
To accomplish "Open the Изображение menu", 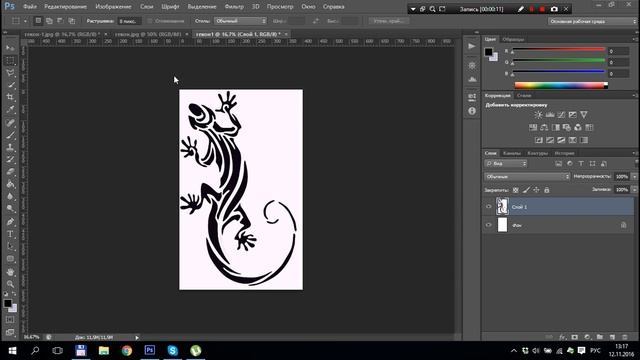I will pos(113,7).
